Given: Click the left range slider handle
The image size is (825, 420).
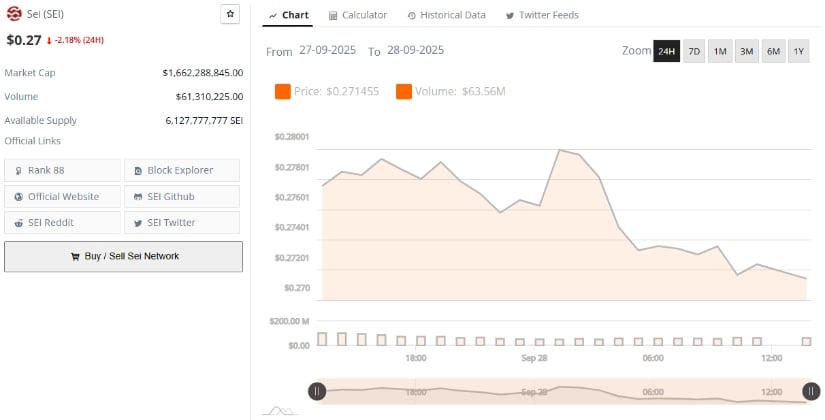Looking at the screenshot, I should coord(317,392).
